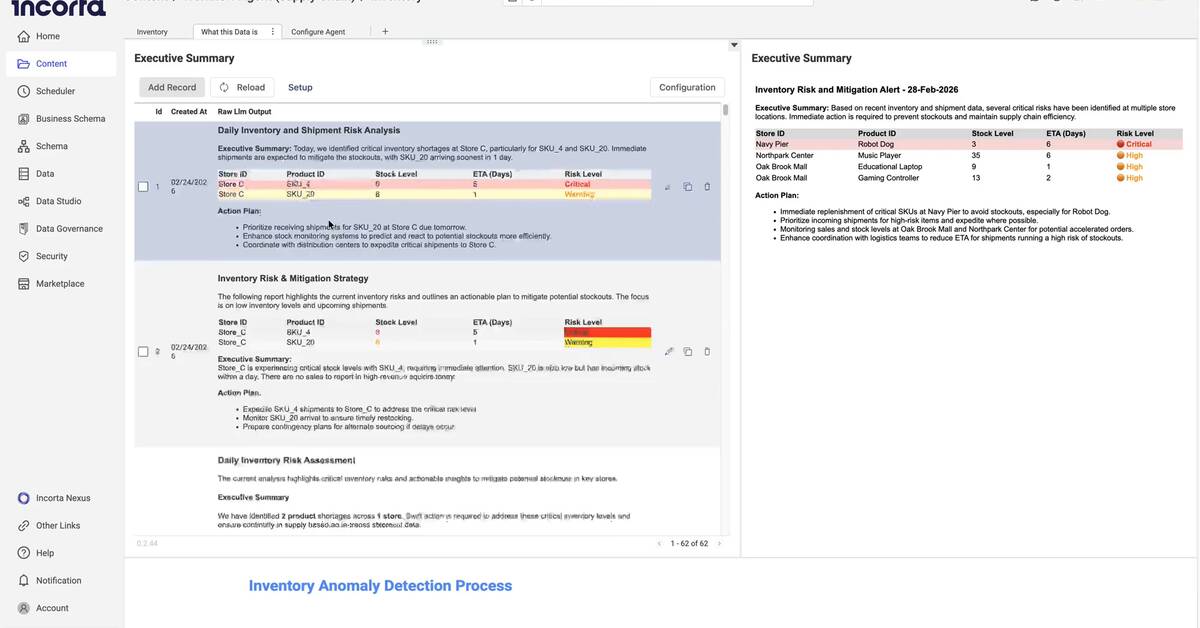Add a new tab with the plus icon
1200x628 pixels.
385,32
